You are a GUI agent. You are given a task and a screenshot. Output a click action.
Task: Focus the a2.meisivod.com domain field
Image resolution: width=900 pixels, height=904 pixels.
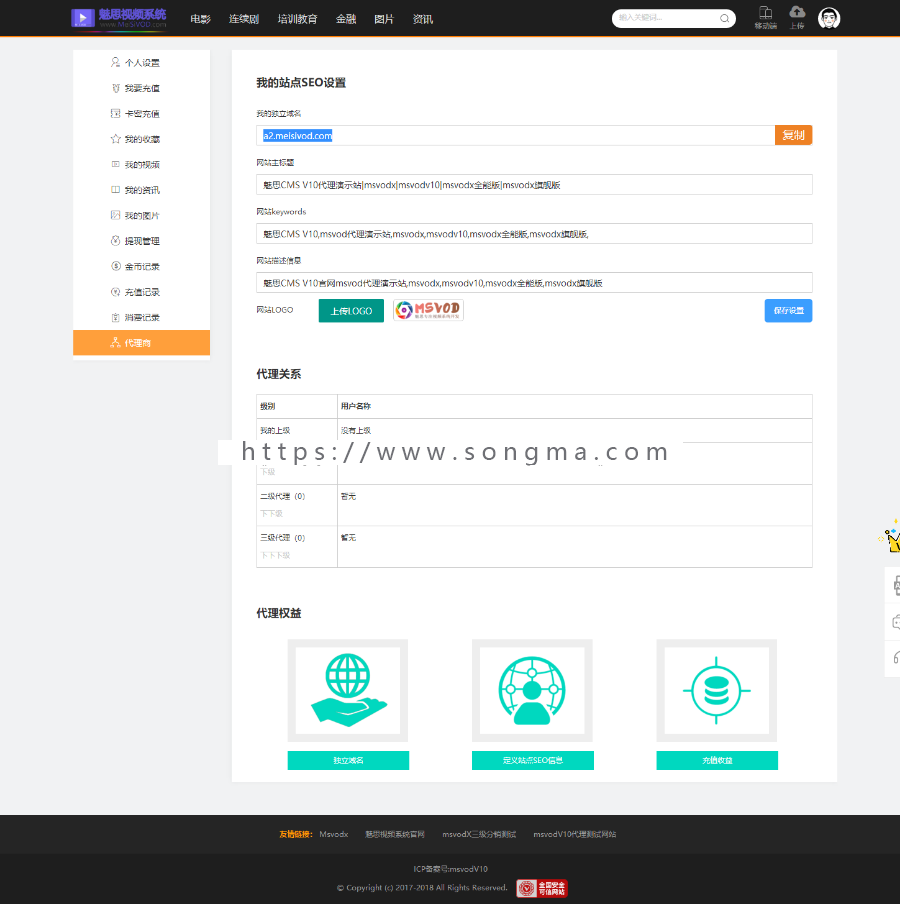tap(515, 135)
